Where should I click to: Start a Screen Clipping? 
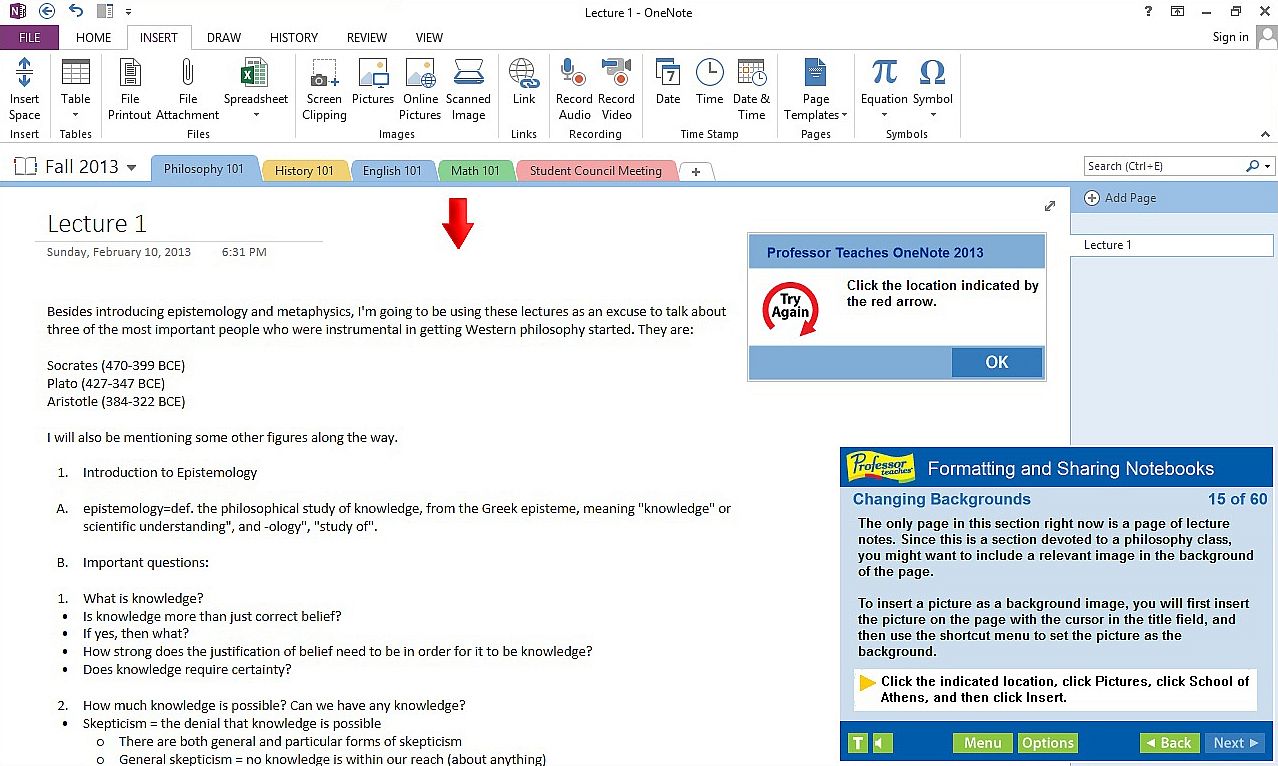[x=324, y=88]
